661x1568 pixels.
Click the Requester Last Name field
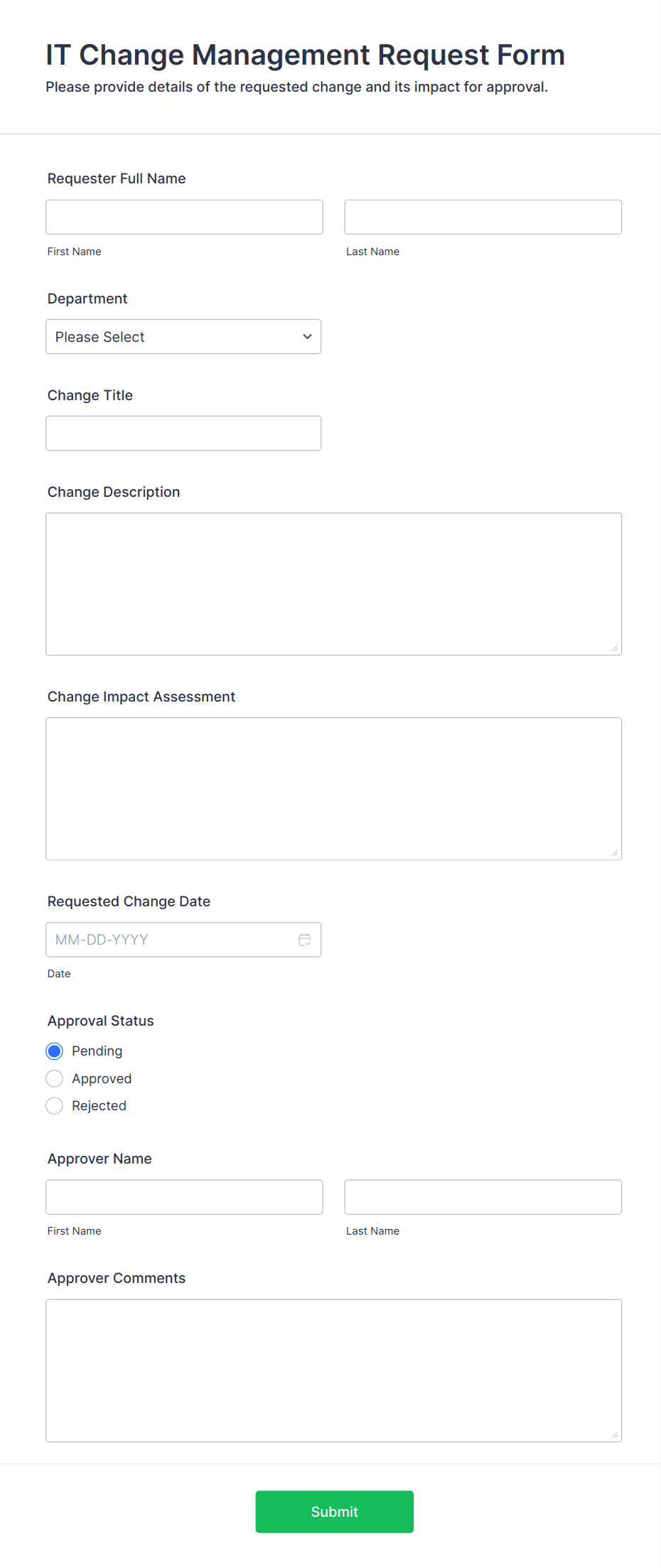point(483,217)
